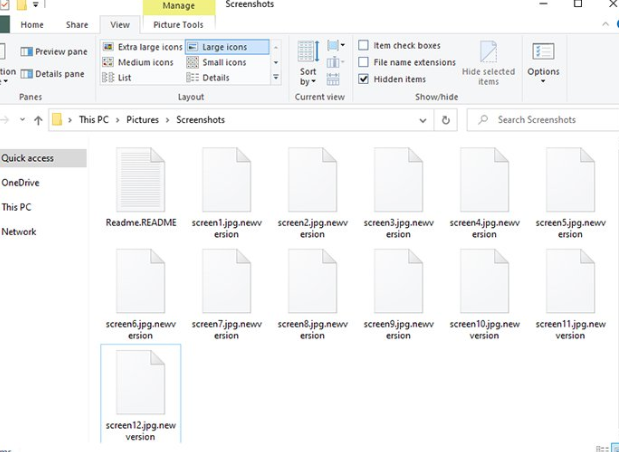Select OneDrive in navigation pane
Screen dimensions: 619x452
[x=21, y=183]
